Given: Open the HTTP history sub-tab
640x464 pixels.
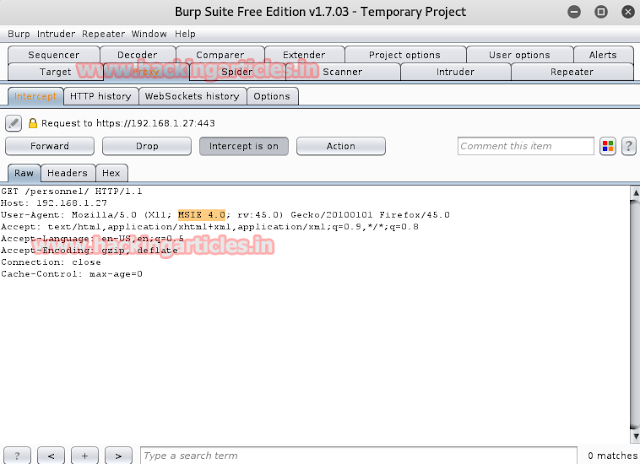Looking at the screenshot, I should point(101,96).
